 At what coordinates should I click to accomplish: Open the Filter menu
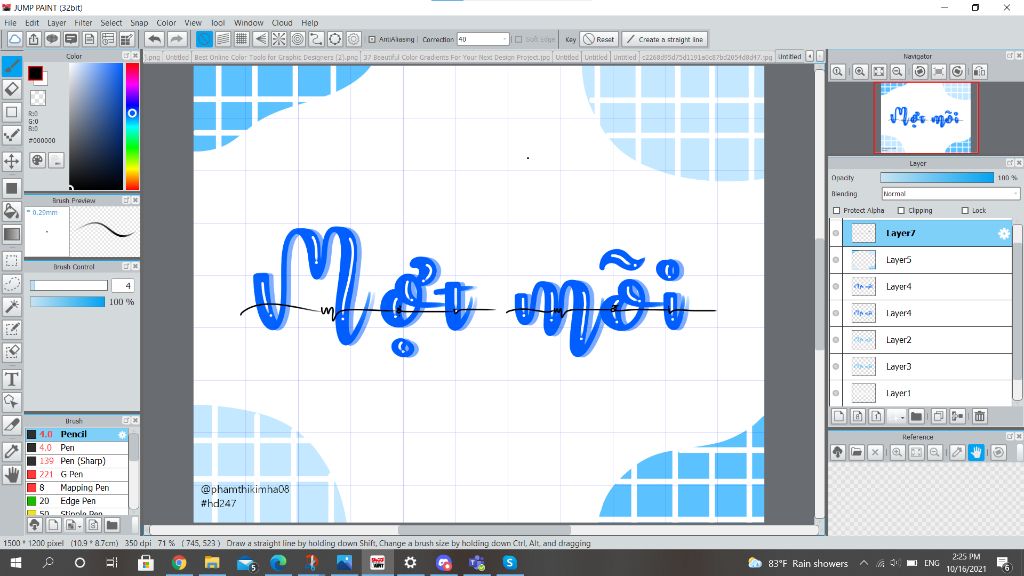[83, 22]
